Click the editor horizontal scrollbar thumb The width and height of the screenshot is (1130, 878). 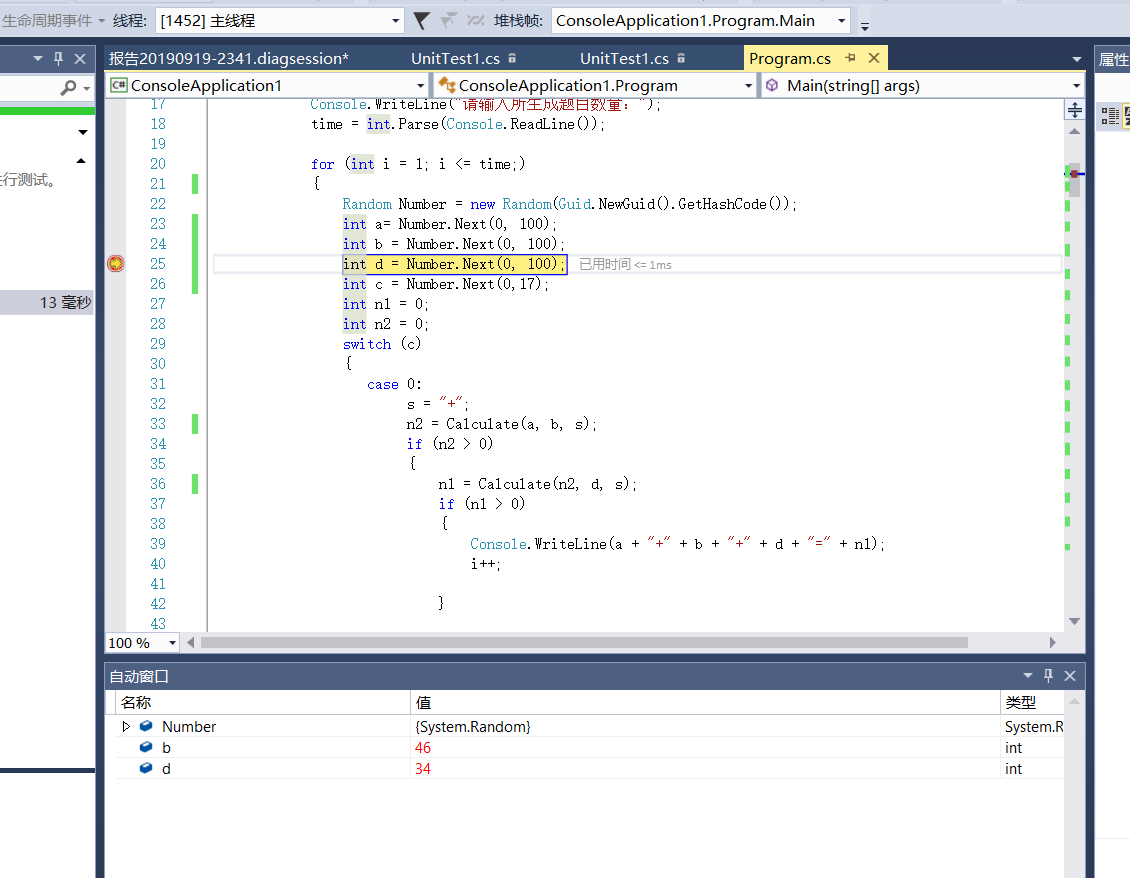pos(584,642)
